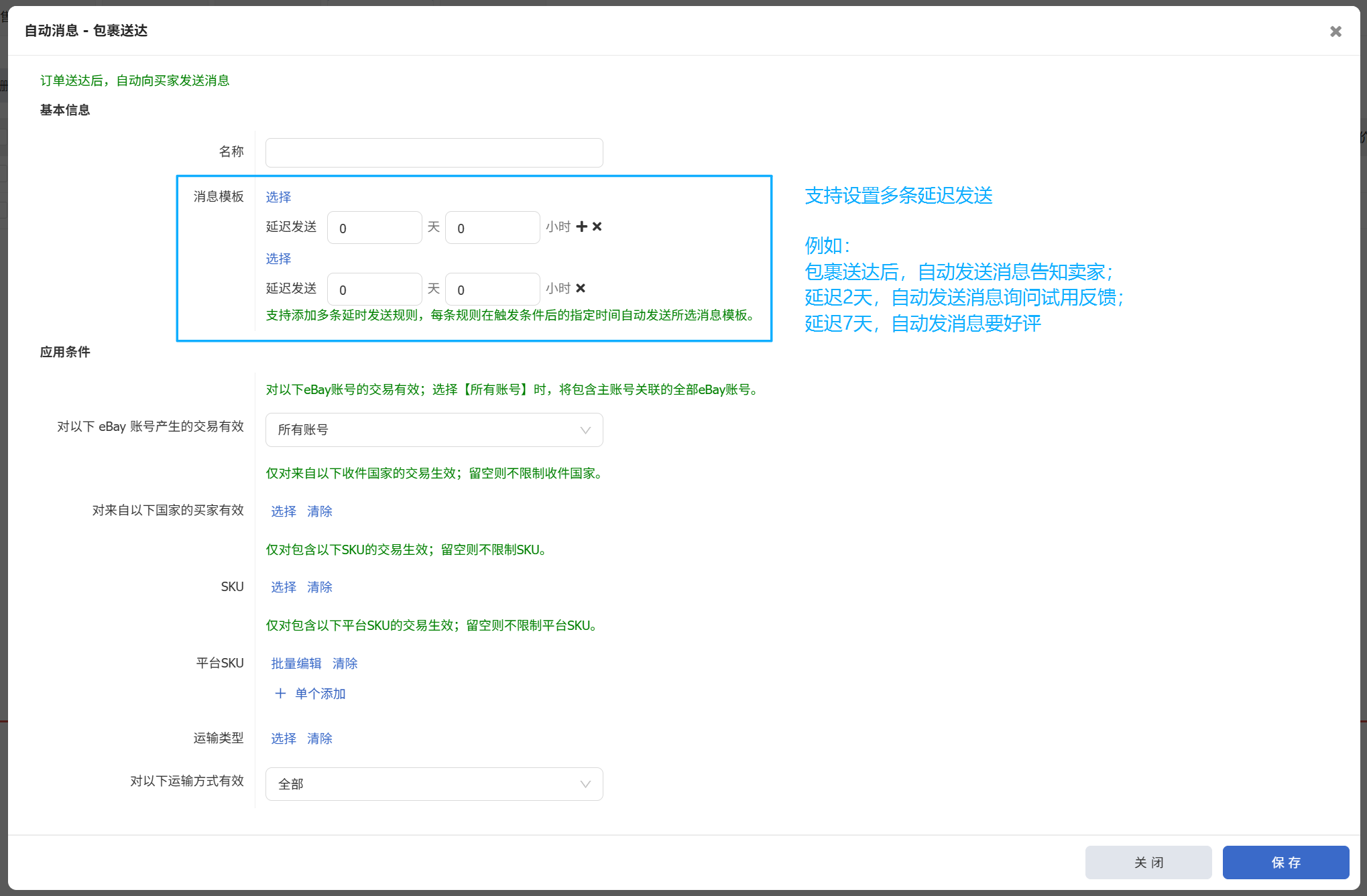Open 批量编辑 for platform SKU
The width and height of the screenshot is (1367, 896).
[296, 663]
